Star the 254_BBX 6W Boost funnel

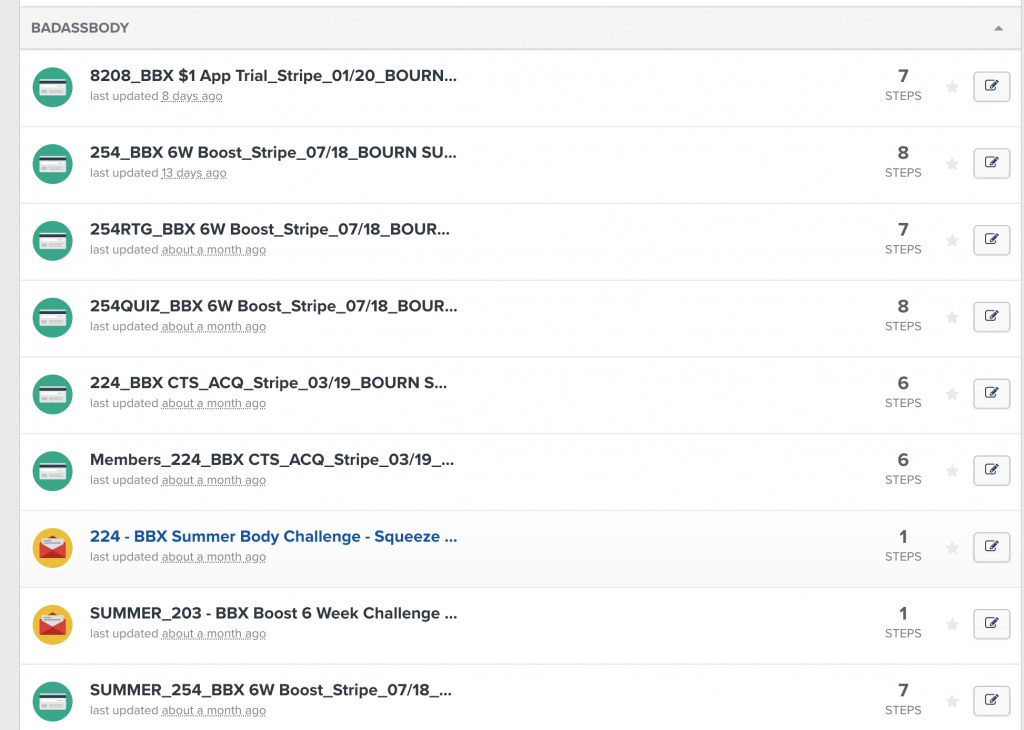(952, 163)
